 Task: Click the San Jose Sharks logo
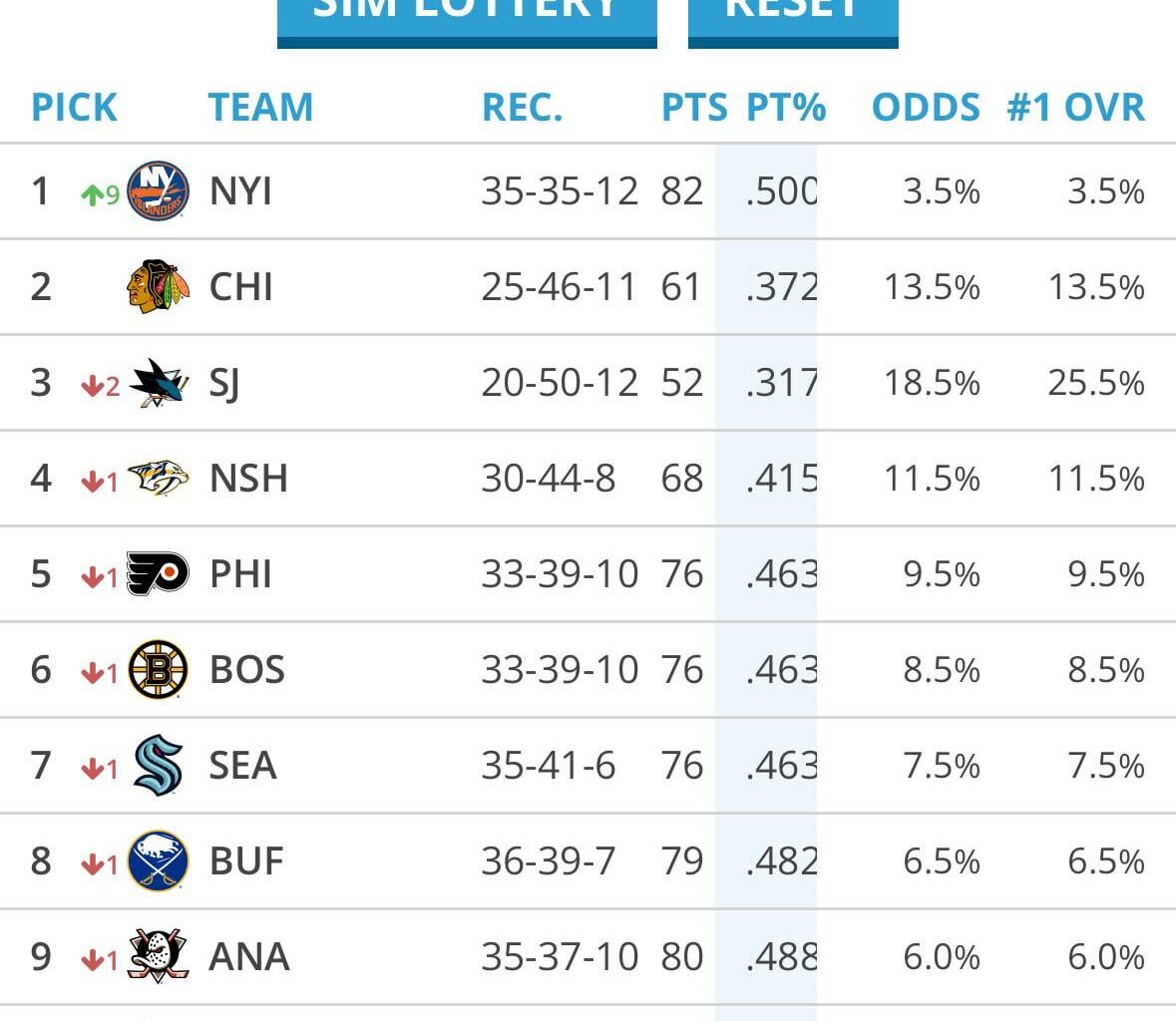tap(158, 383)
